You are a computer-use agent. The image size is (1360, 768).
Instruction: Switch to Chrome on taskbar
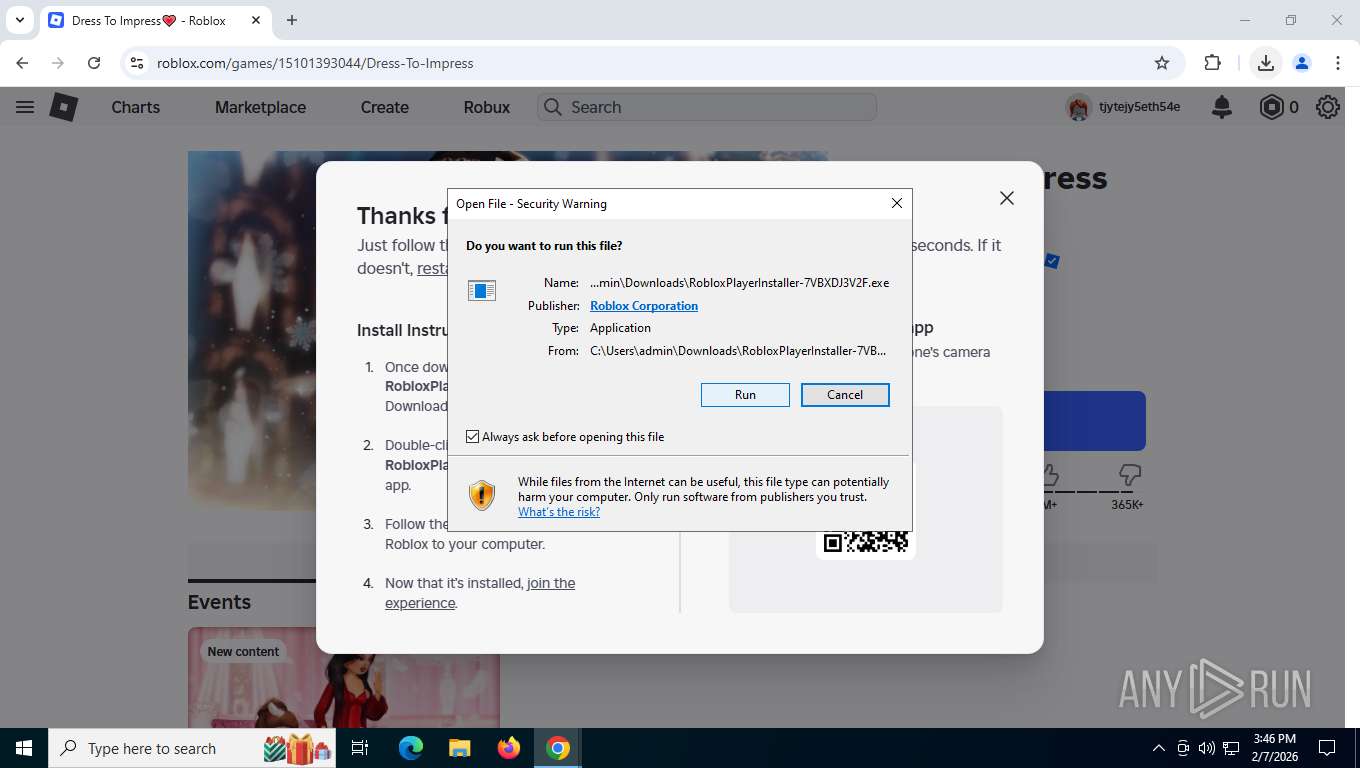click(558, 748)
